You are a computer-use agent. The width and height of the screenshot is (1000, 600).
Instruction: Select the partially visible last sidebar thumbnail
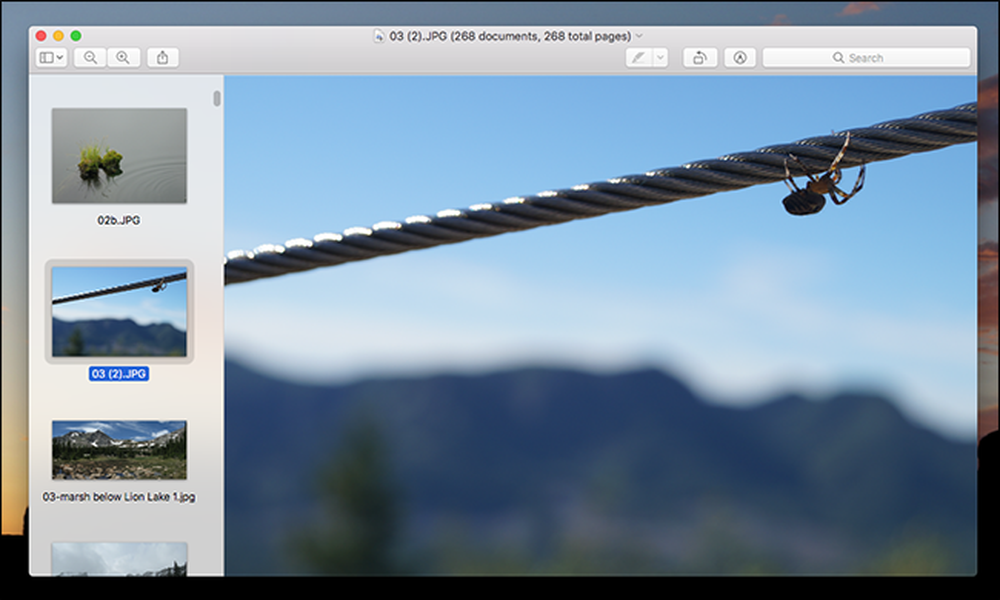[x=119, y=559]
